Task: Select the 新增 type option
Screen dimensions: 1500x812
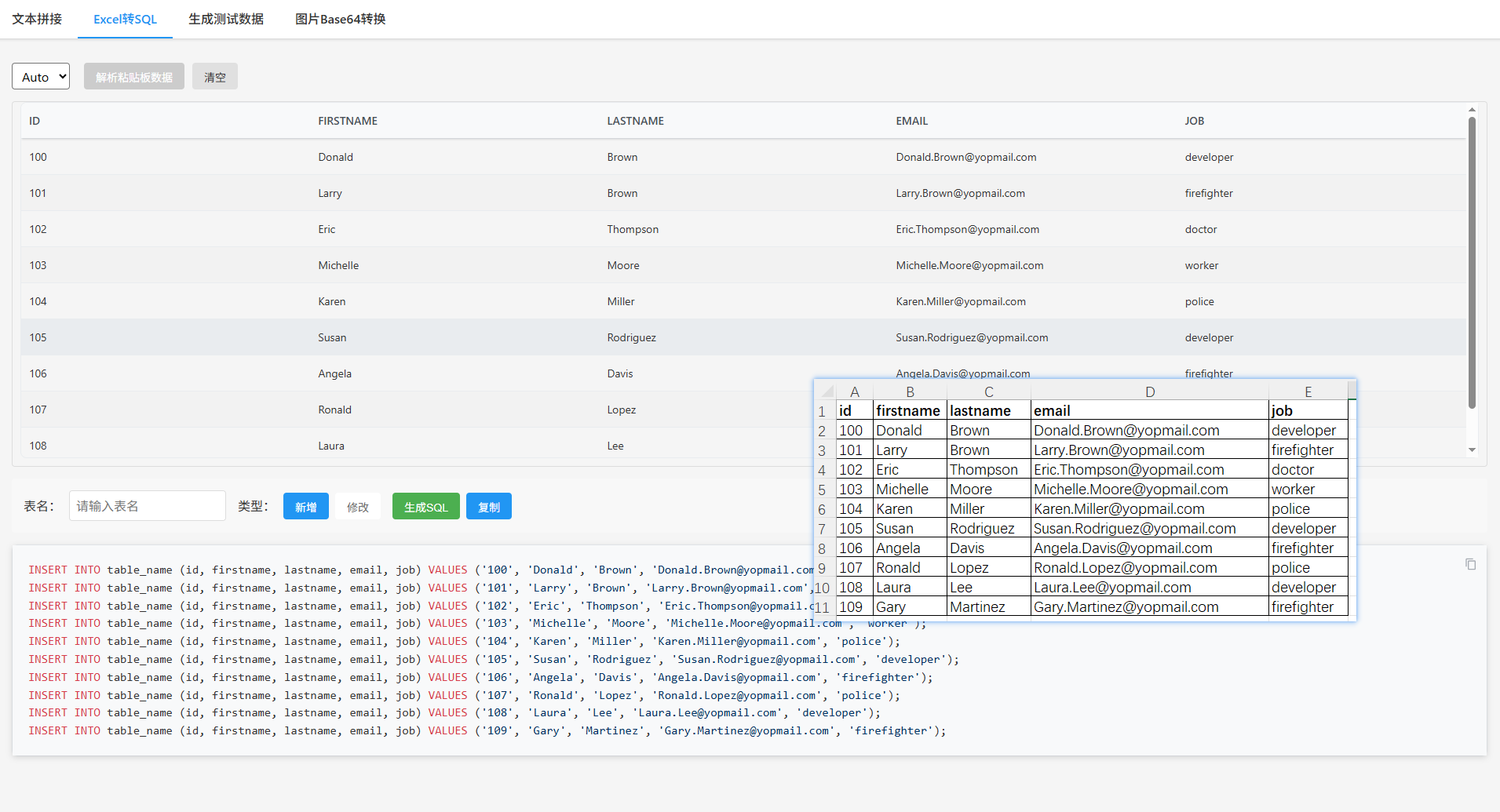Action: [x=305, y=507]
